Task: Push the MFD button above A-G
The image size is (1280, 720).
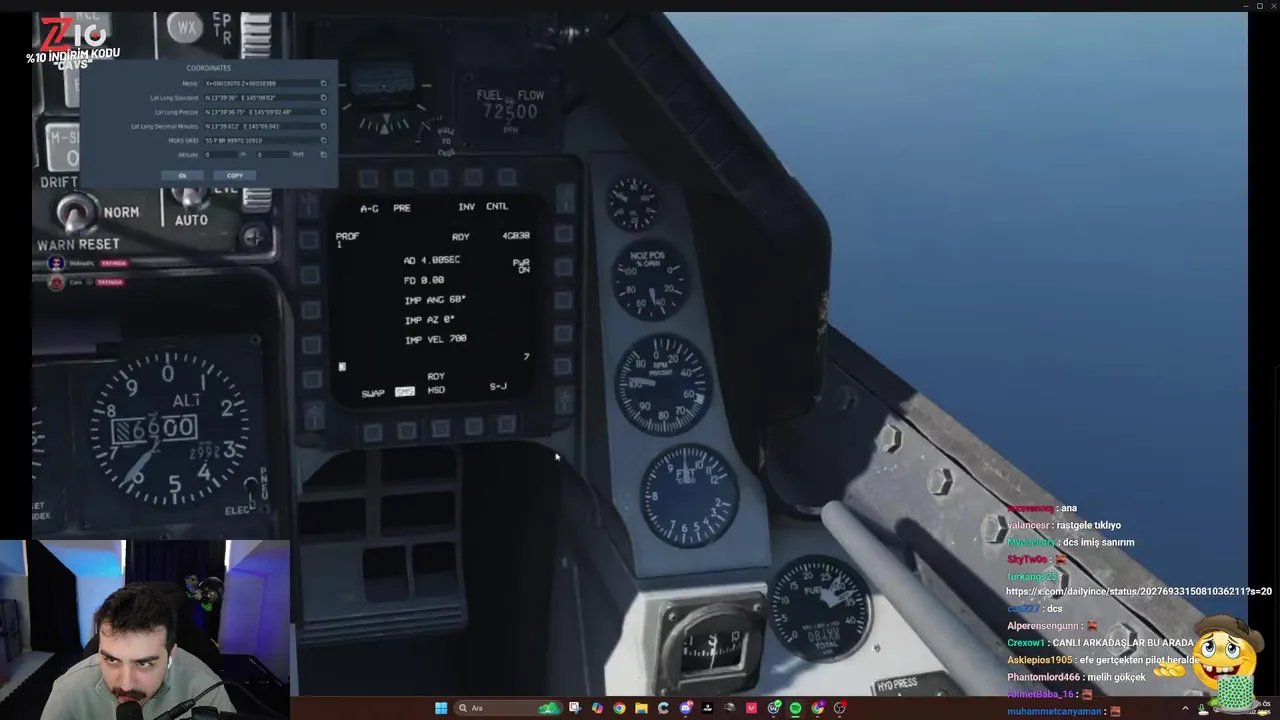Action: (x=369, y=178)
